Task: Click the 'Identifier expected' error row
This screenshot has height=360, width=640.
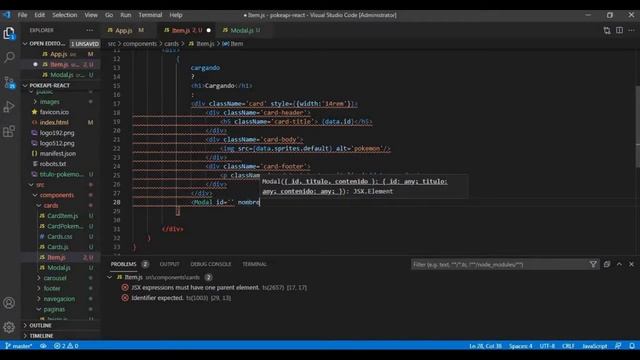Action: 157,298
